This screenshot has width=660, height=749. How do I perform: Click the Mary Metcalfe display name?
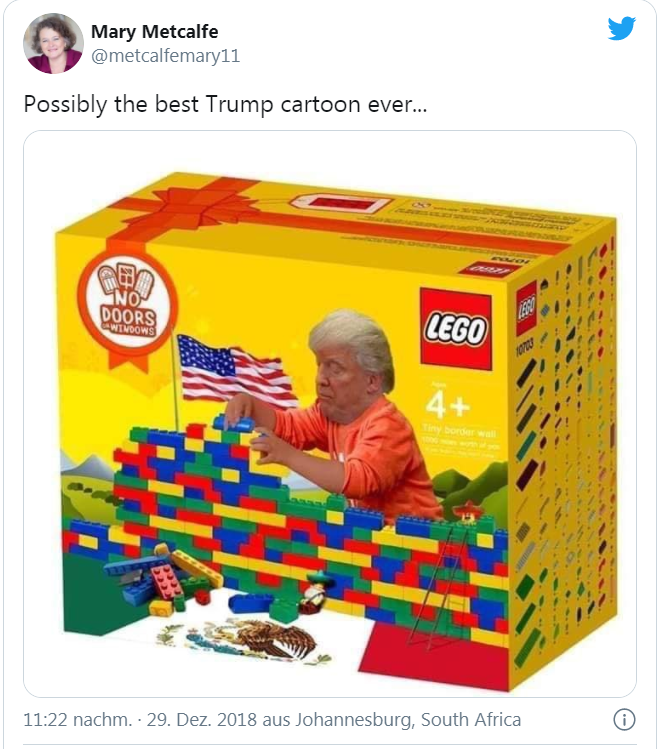pyautogui.click(x=155, y=32)
